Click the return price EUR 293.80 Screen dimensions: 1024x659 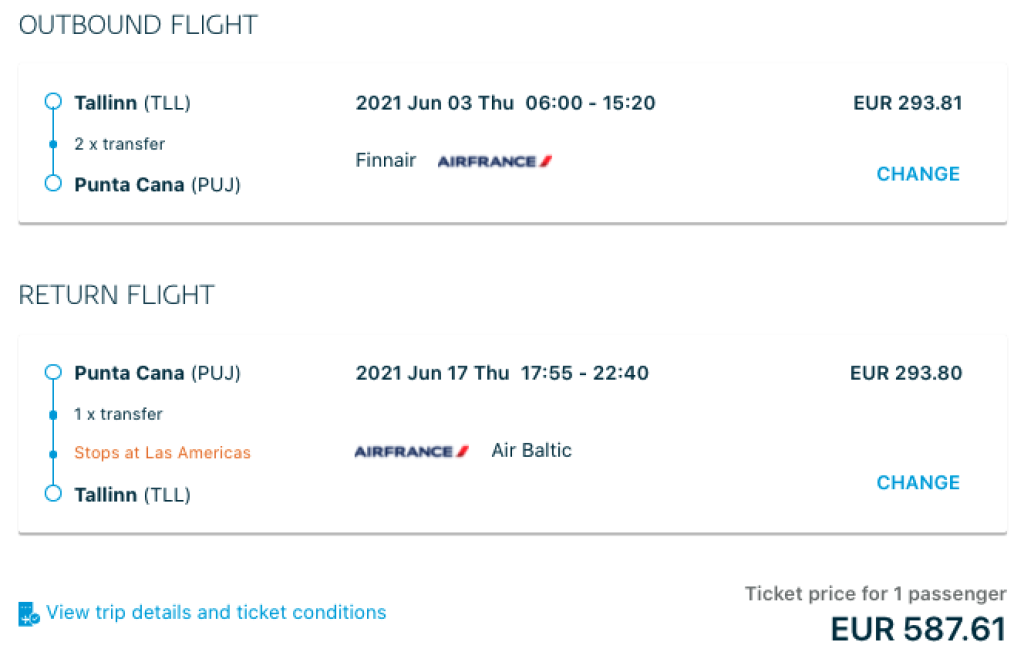point(905,373)
